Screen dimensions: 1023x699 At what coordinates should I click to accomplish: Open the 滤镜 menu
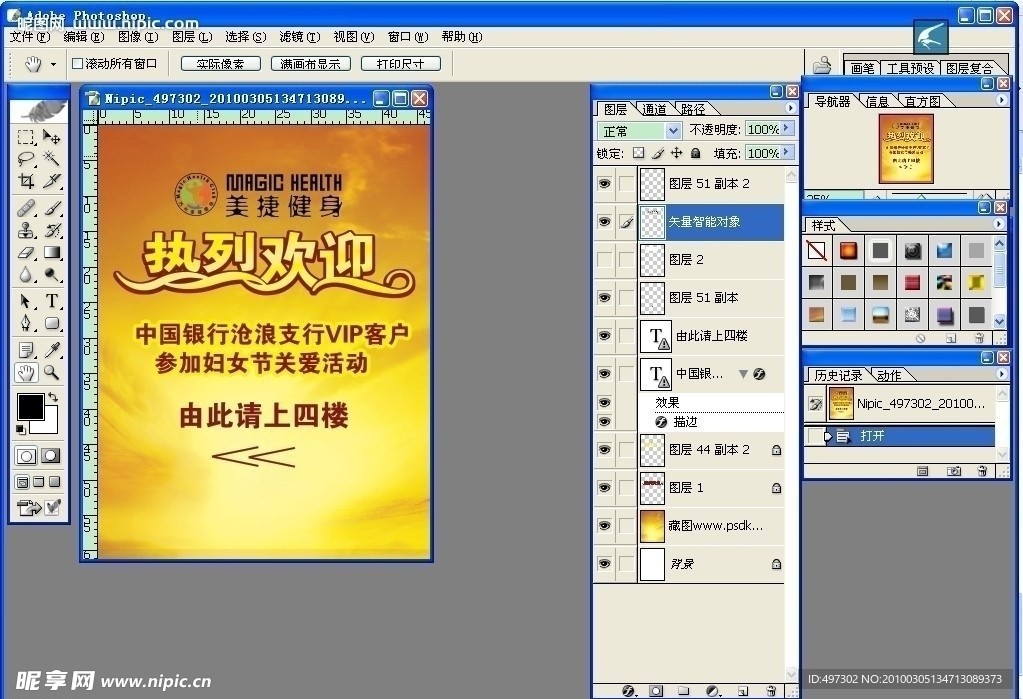click(299, 37)
